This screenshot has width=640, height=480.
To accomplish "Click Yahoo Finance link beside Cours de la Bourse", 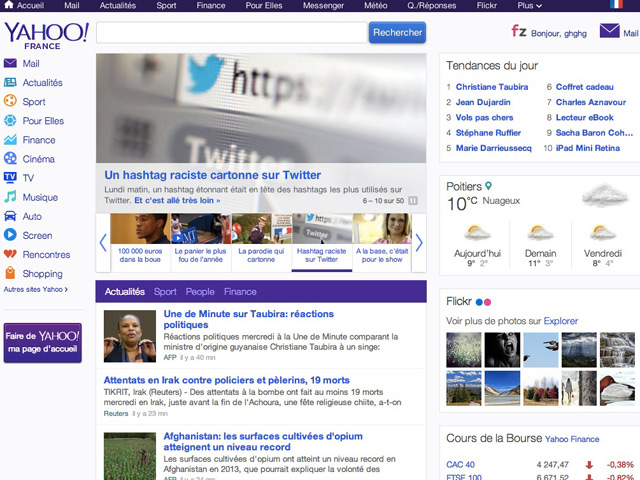I will tap(572, 439).
